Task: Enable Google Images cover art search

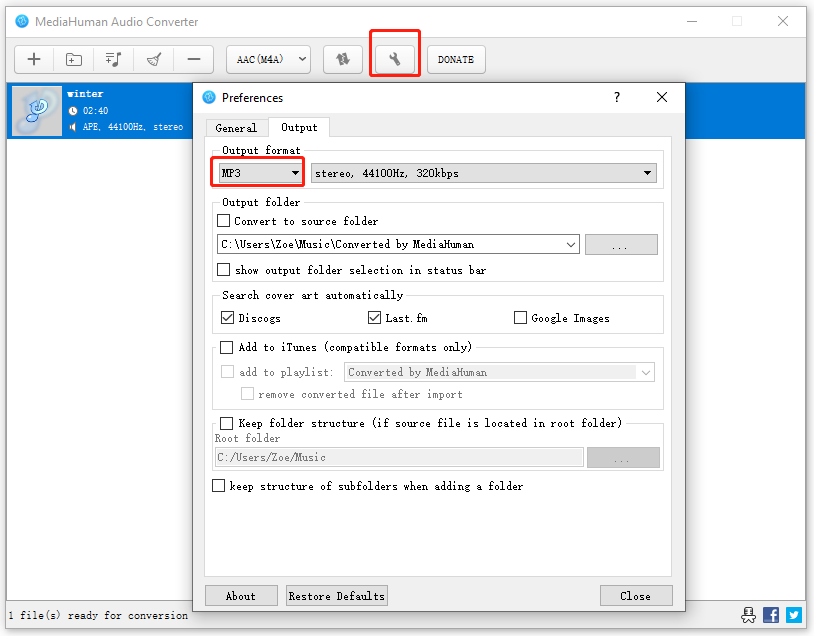Action: [x=520, y=317]
